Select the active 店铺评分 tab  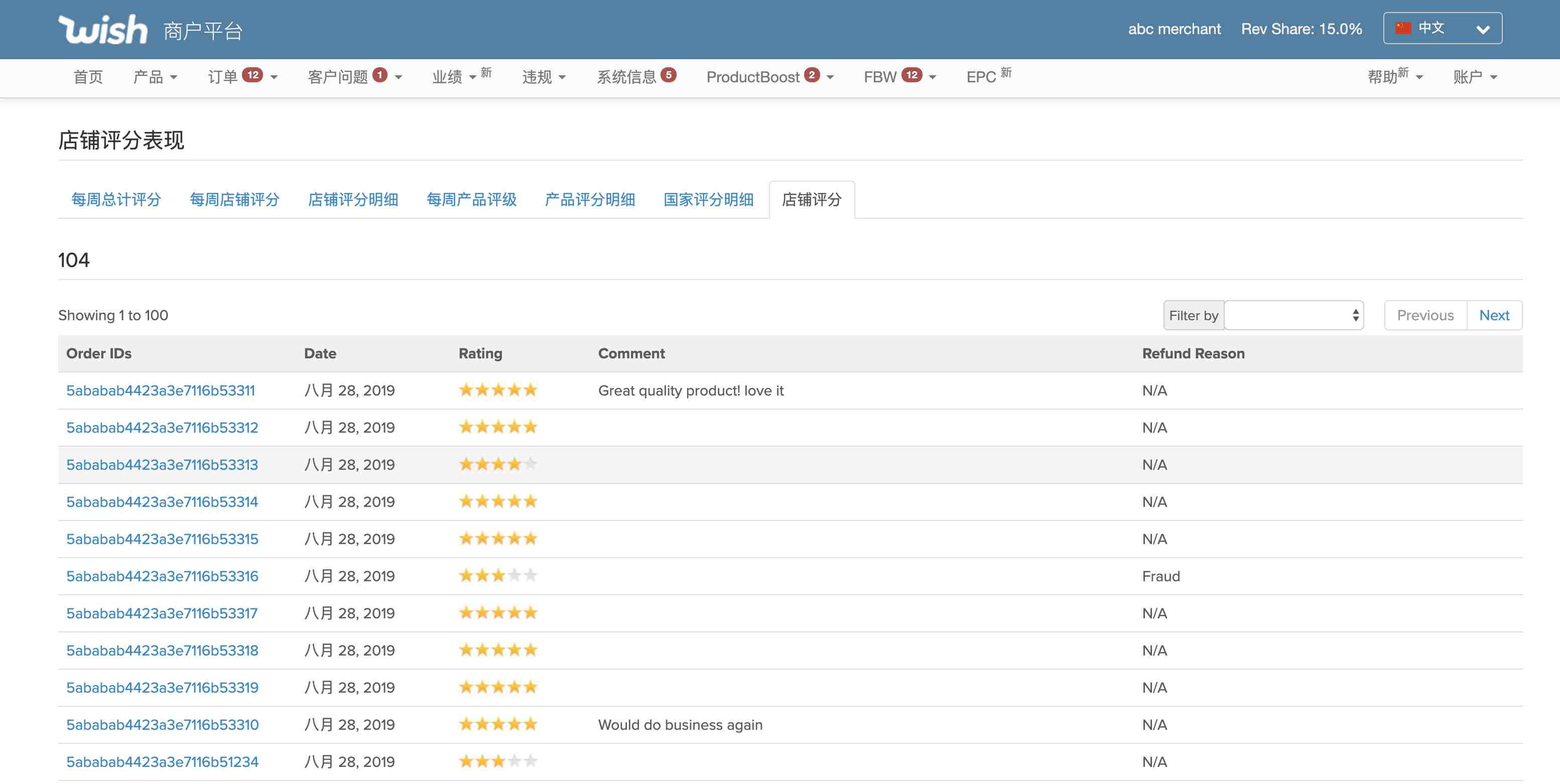[x=812, y=199]
